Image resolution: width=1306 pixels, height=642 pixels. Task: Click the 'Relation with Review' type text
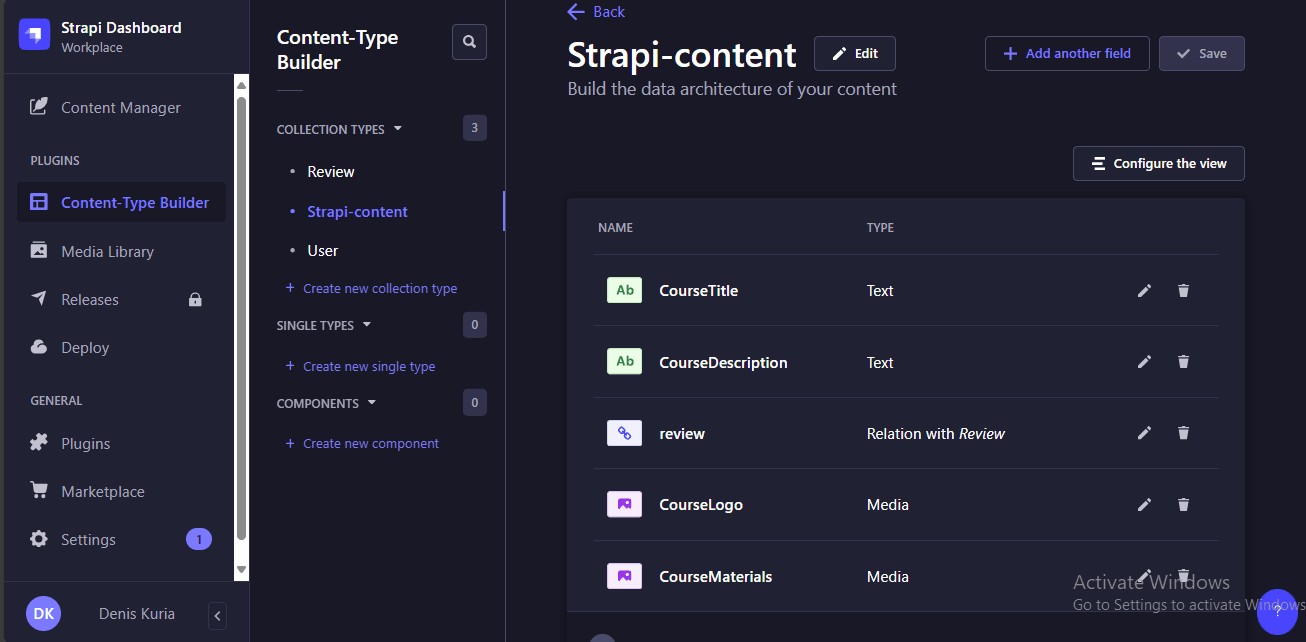(936, 434)
